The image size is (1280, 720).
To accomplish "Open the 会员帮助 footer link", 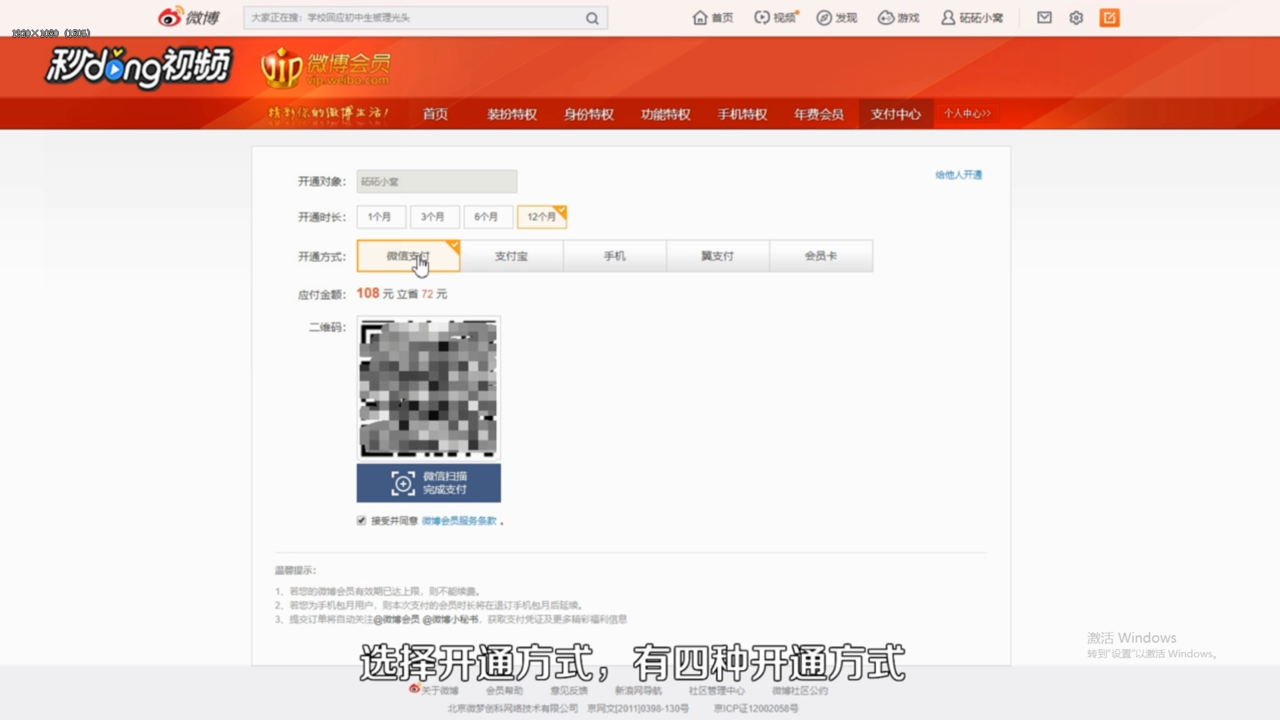I will pyautogui.click(x=504, y=690).
